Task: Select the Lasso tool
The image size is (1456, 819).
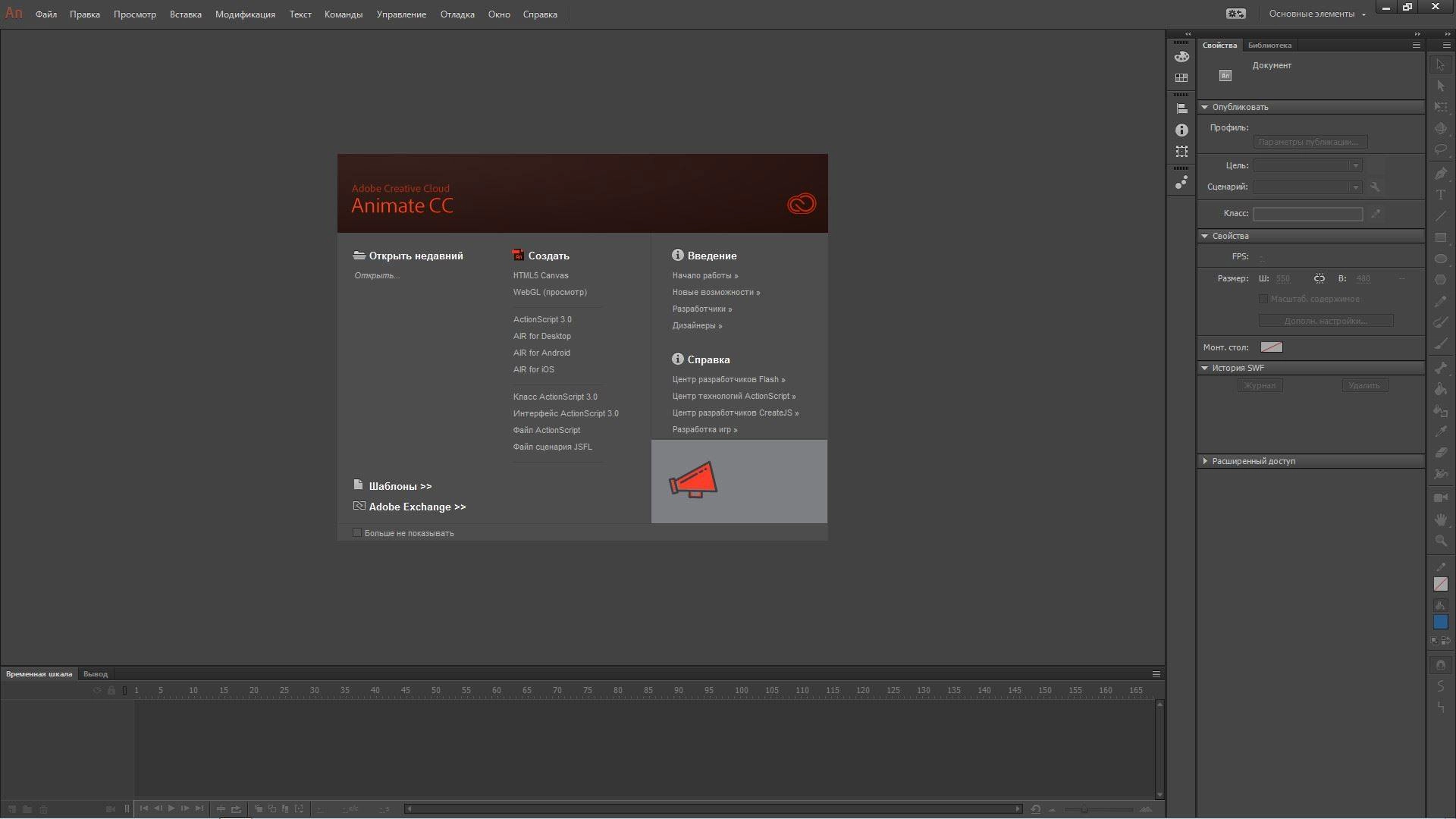Action: [1441, 150]
